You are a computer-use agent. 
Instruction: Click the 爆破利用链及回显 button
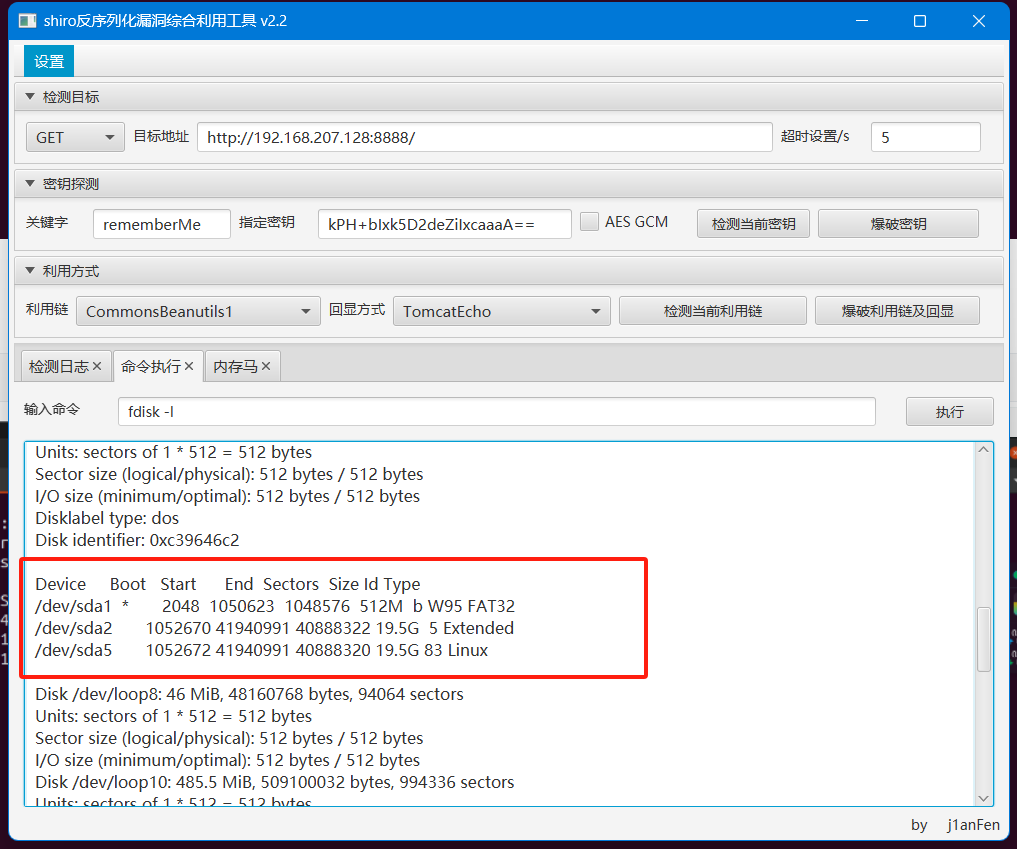(898, 311)
